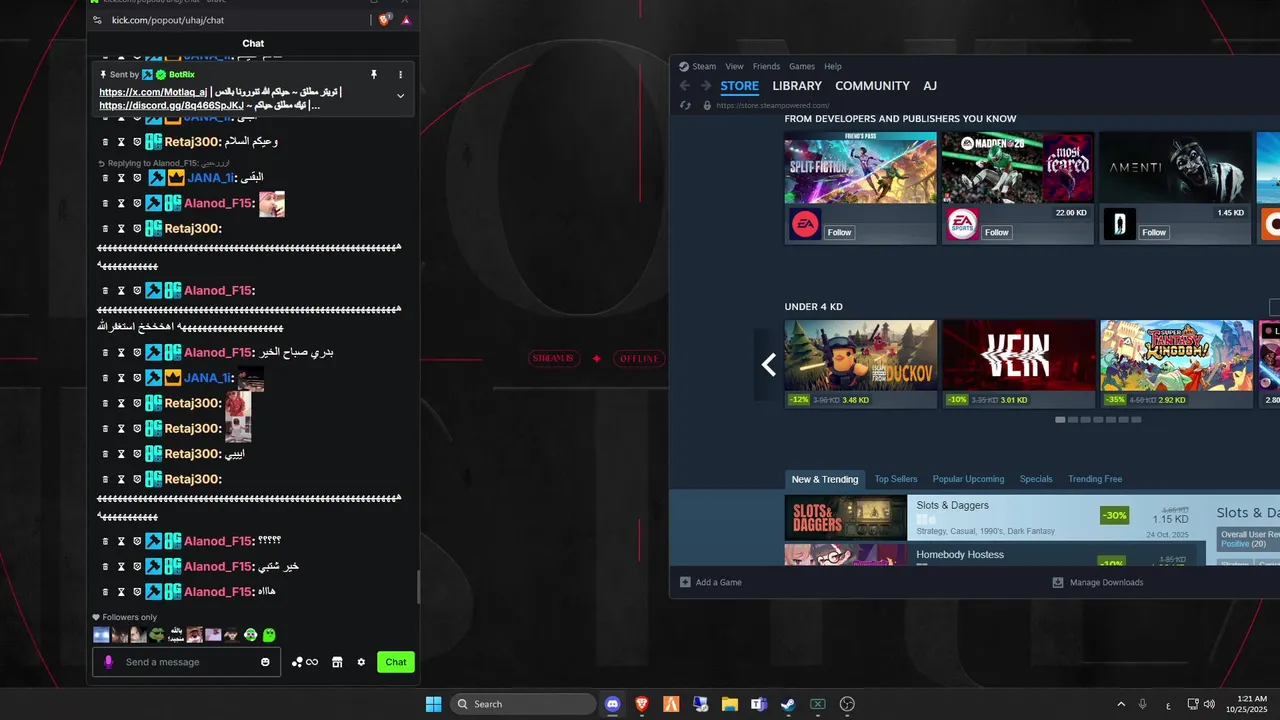Expand pinned message with chevron arrow
Screen dimensions: 1280x720
(400, 96)
